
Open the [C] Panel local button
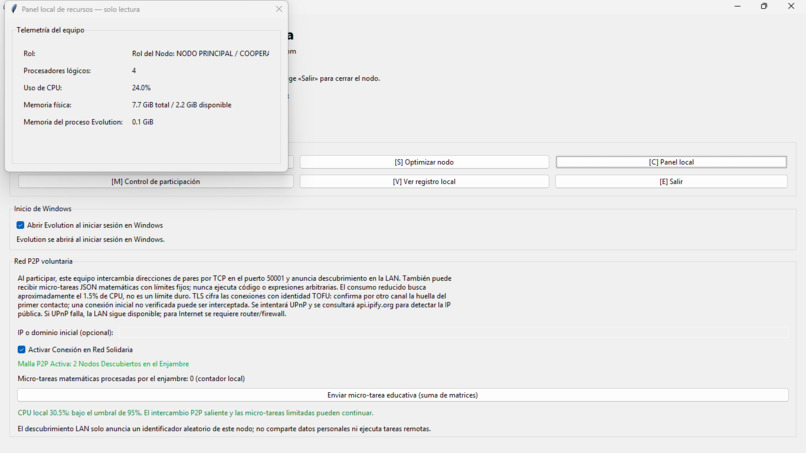pyautogui.click(x=671, y=162)
